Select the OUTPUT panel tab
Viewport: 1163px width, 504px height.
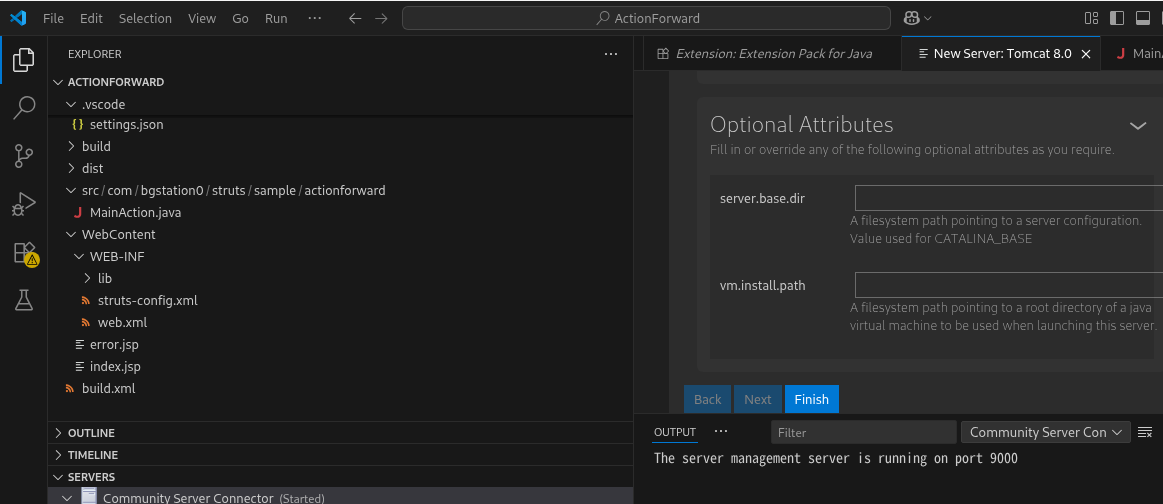click(674, 432)
